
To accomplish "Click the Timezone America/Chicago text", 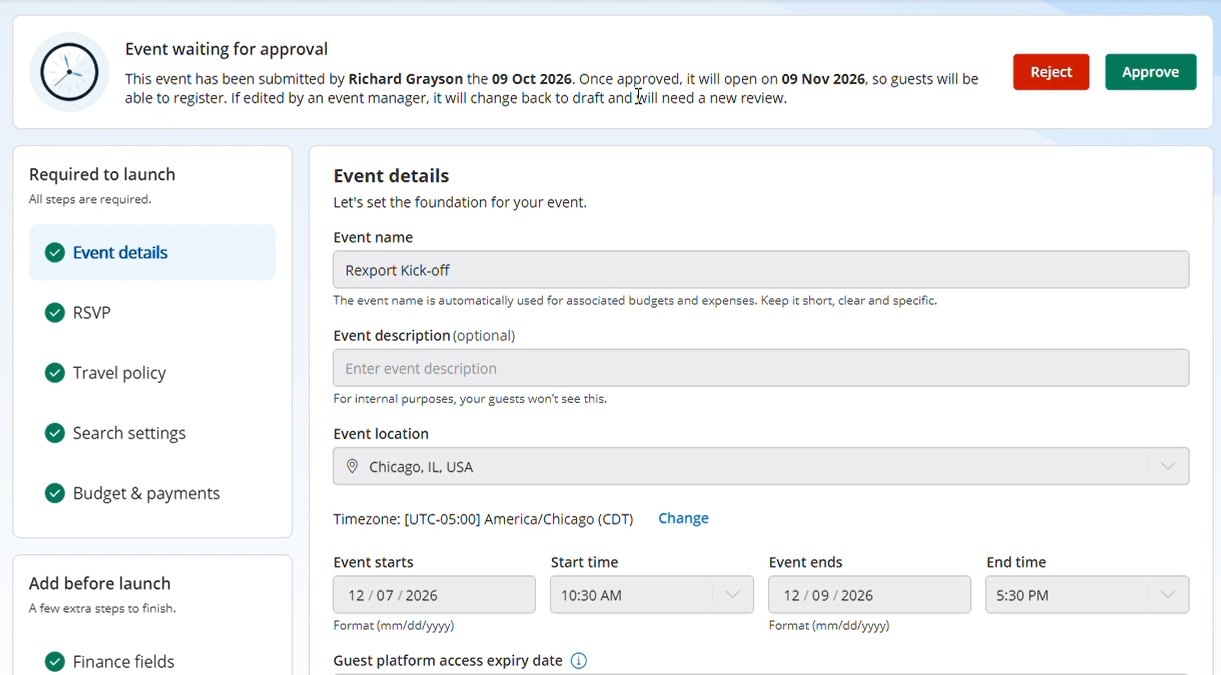I will 483,519.
